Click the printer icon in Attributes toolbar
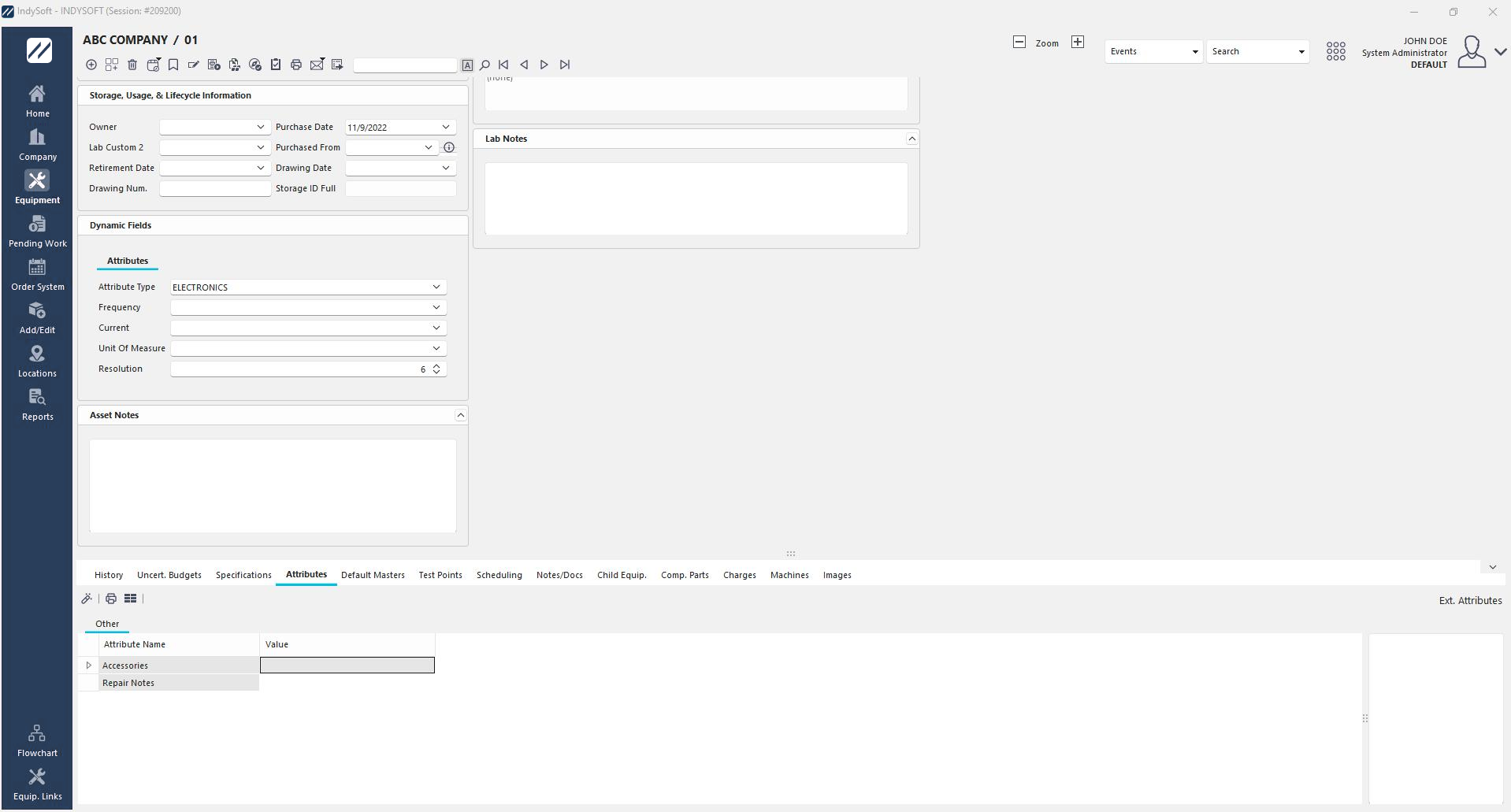This screenshot has width=1511, height=812. (x=111, y=599)
